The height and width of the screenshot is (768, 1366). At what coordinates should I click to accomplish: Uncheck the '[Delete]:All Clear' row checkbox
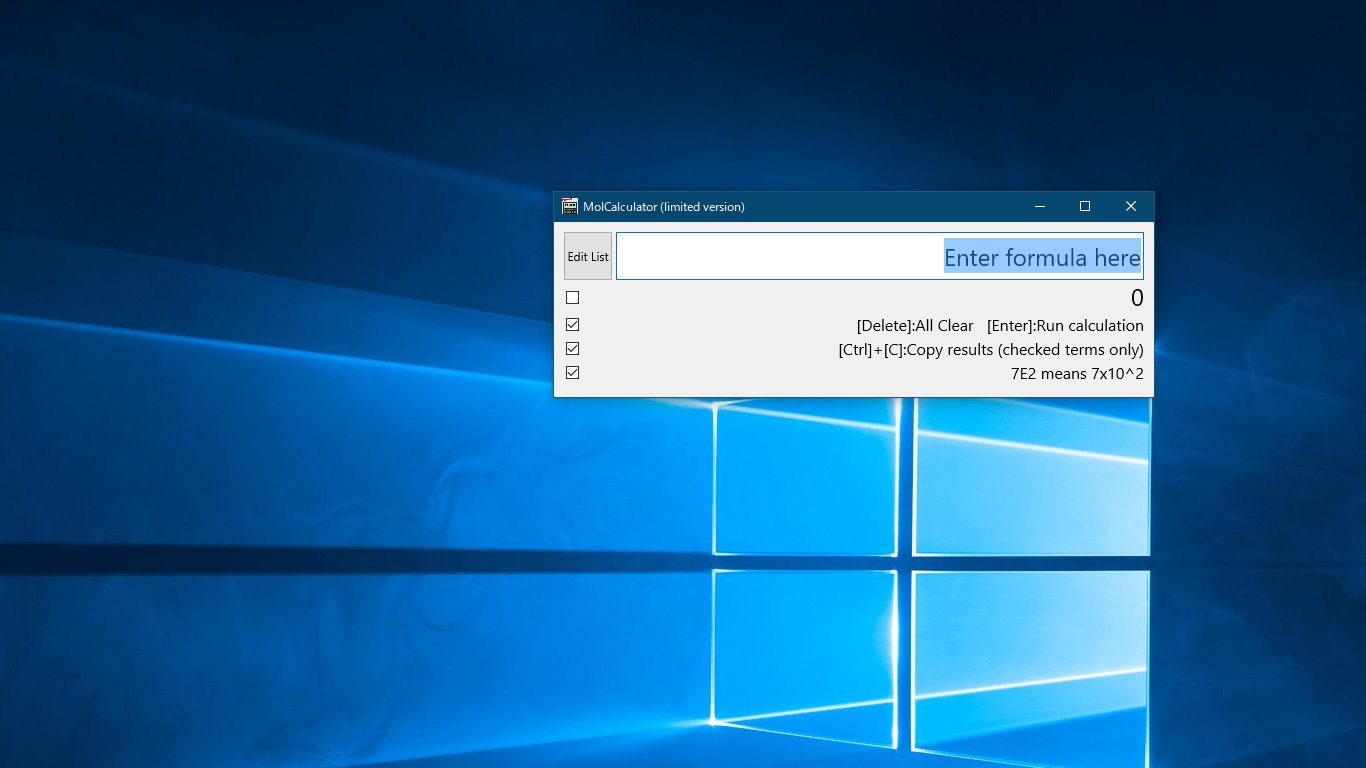click(x=573, y=325)
